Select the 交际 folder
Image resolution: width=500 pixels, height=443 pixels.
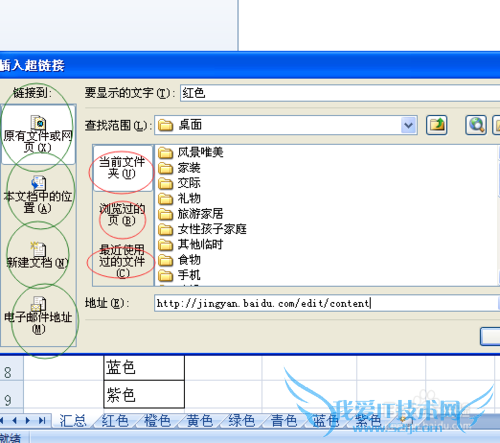pyautogui.click(x=179, y=183)
